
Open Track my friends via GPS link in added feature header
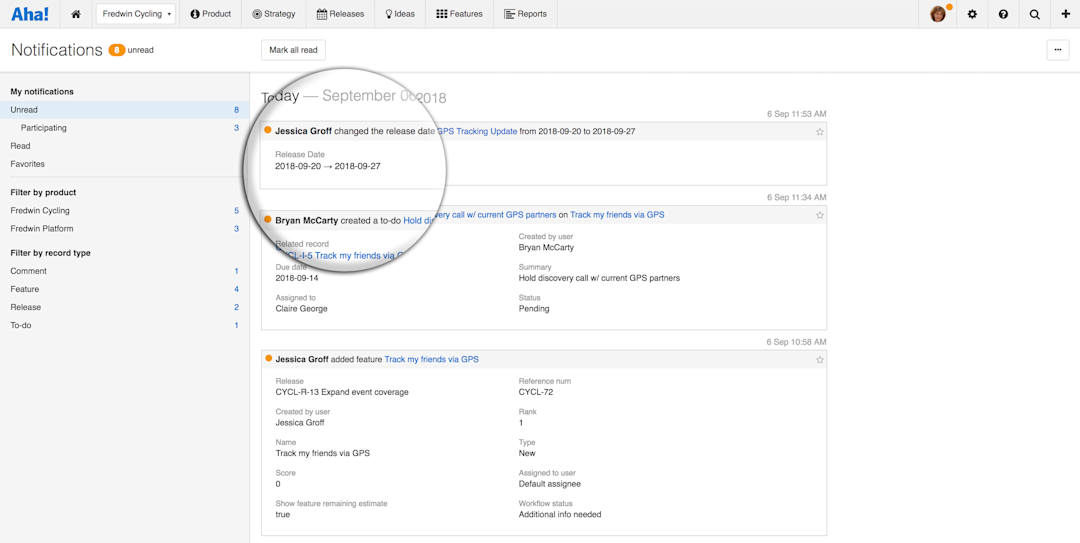coord(431,359)
